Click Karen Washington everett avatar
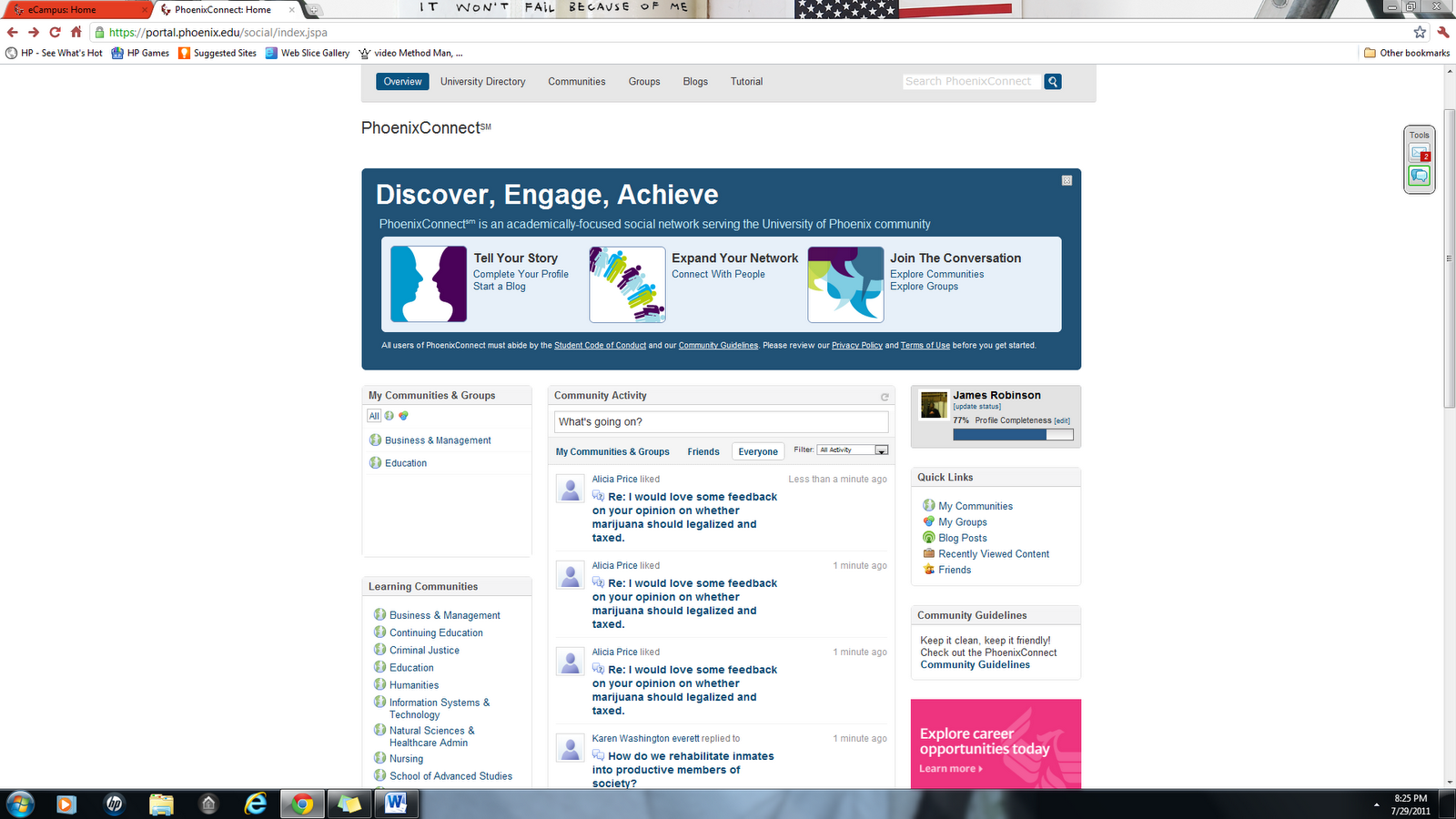The width and height of the screenshot is (1456, 819). [x=571, y=748]
